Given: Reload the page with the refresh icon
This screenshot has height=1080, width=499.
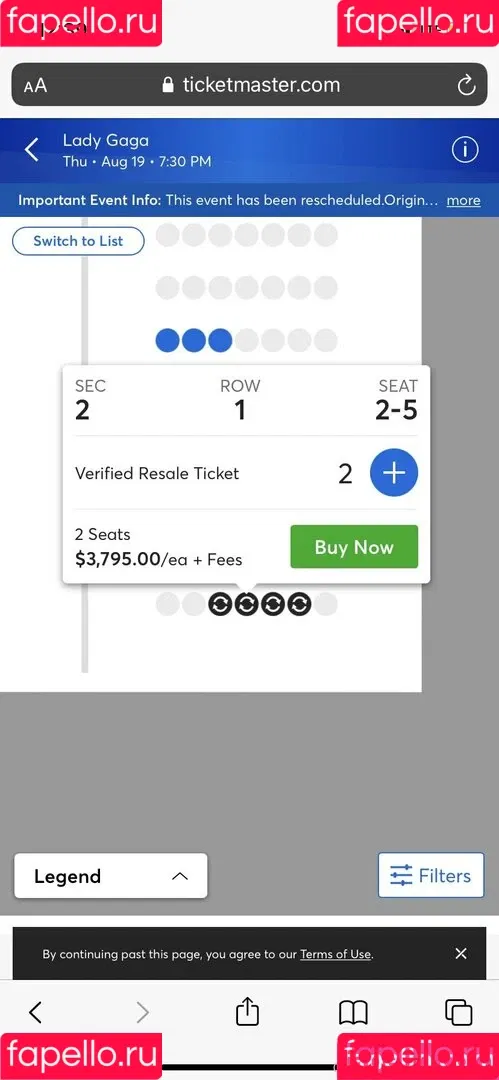Looking at the screenshot, I should pos(467,85).
